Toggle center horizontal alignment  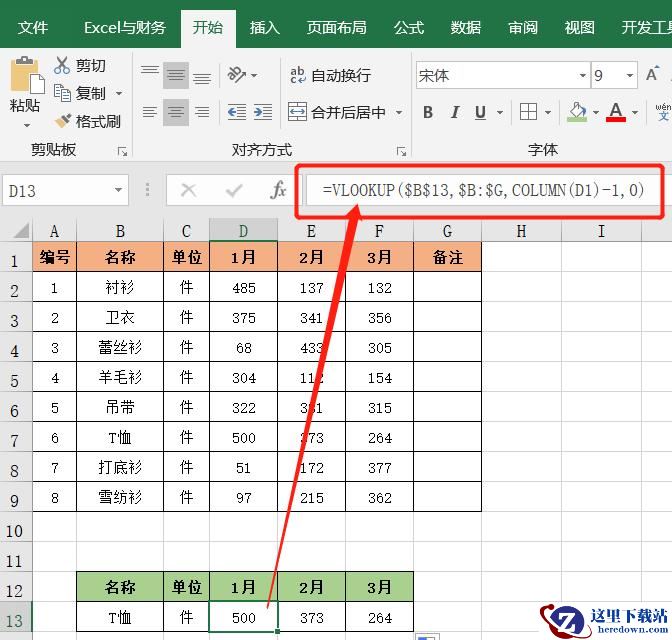[x=176, y=112]
